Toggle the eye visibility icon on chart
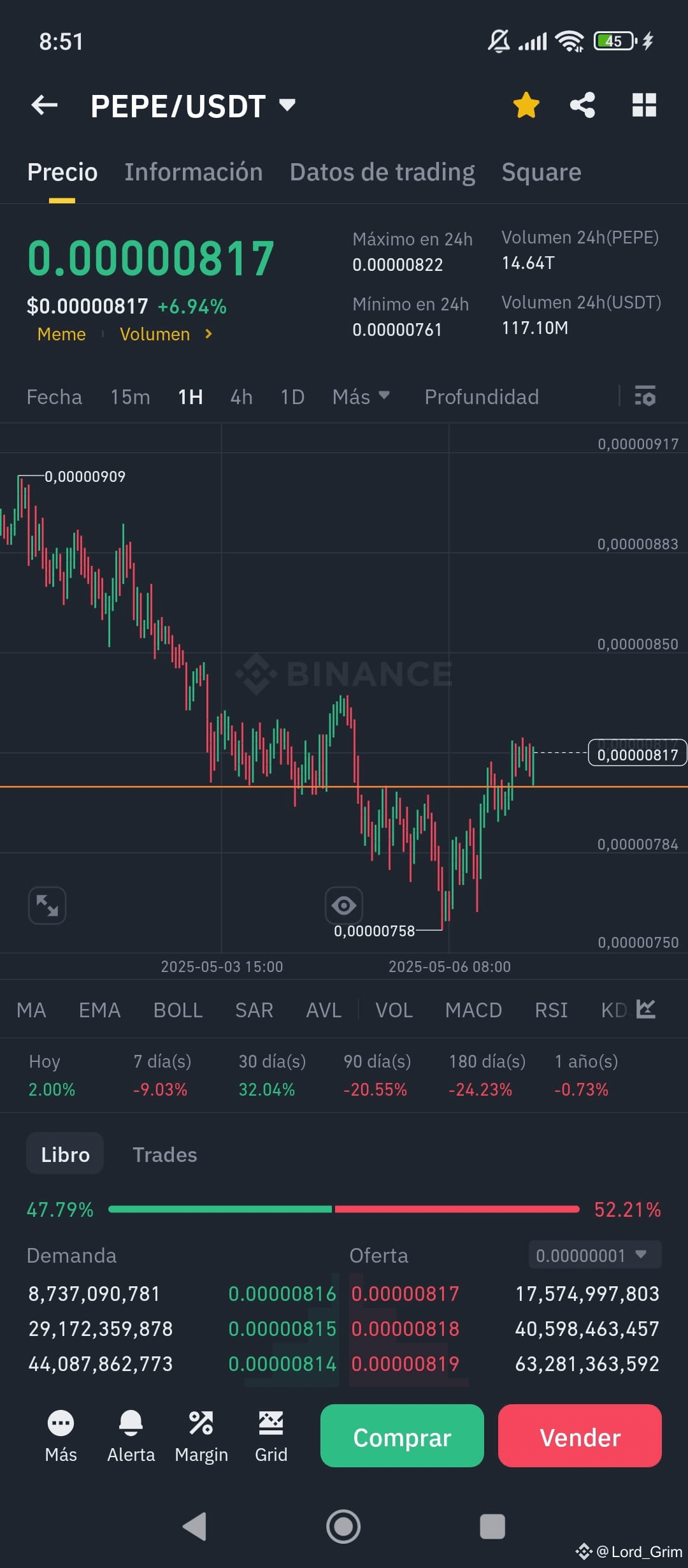This screenshot has height=1568, width=688. (x=344, y=905)
